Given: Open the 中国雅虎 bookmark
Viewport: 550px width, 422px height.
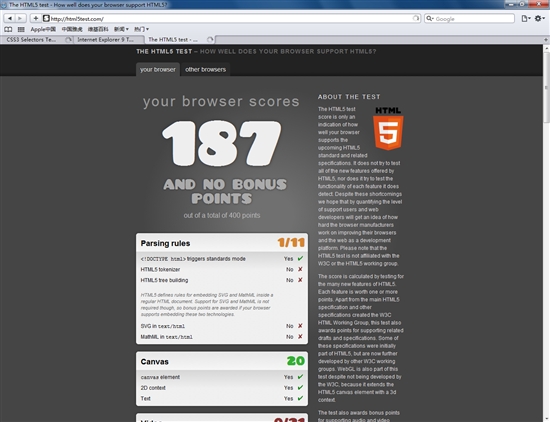Looking at the screenshot, I should (x=72, y=29).
